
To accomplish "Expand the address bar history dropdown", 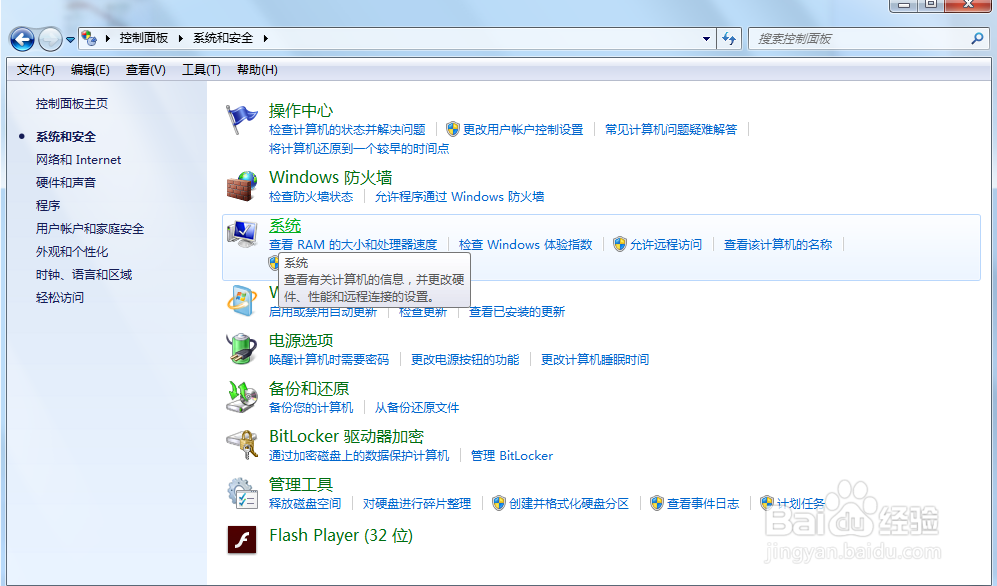I will click(706, 39).
